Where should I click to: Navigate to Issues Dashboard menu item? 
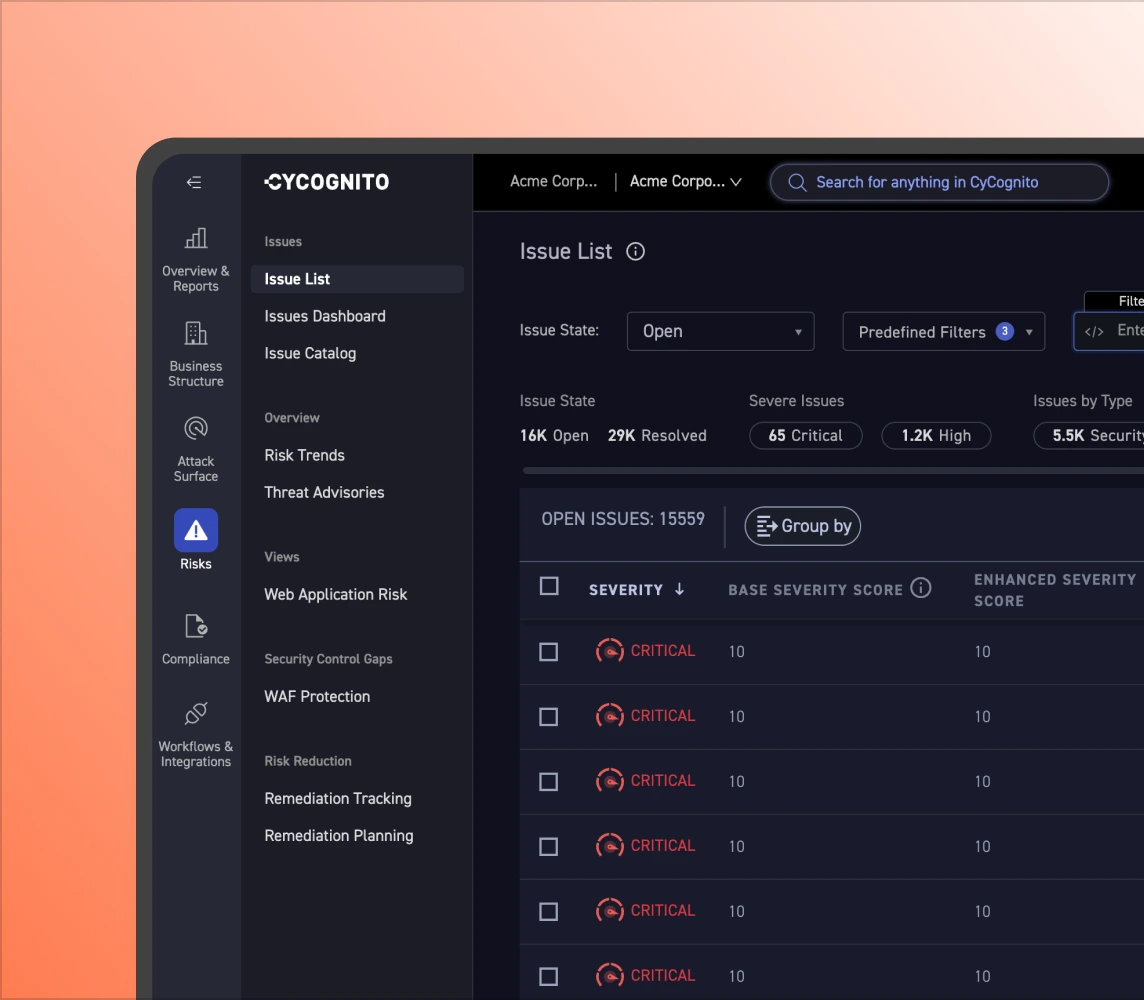tap(325, 316)
